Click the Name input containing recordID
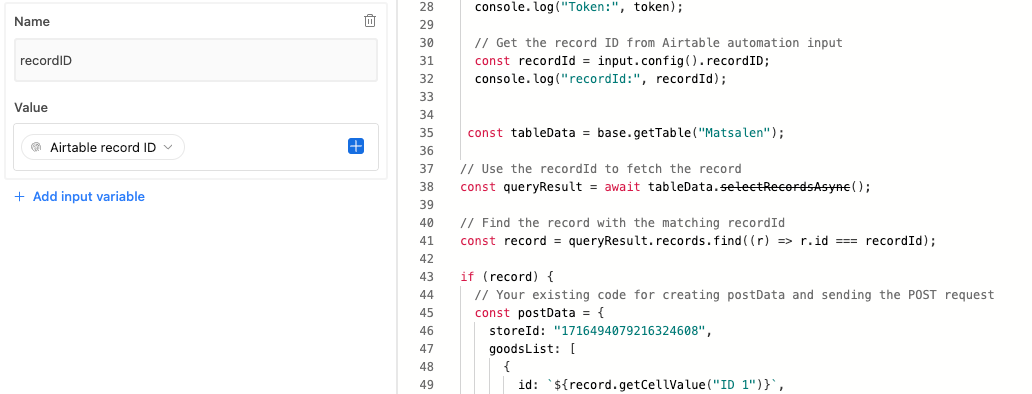The image size is (1032, 394). (x=196, y=60)
